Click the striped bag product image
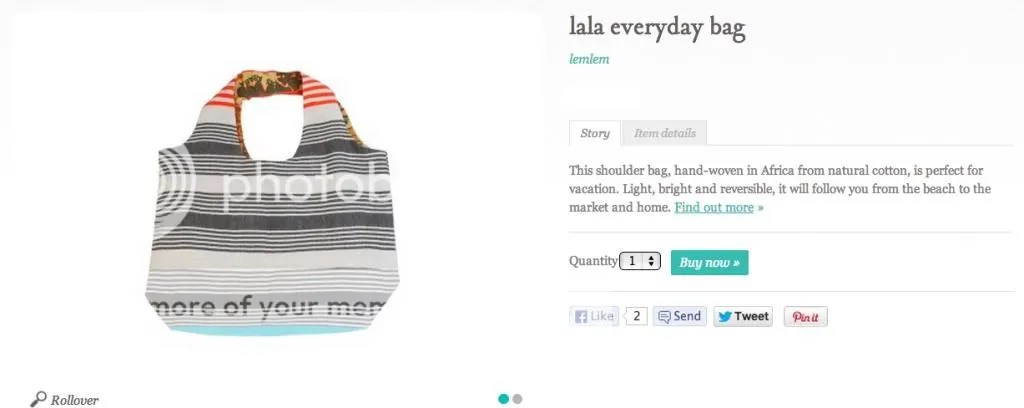This screenshot has height=408, width=1024. [273, 203]
